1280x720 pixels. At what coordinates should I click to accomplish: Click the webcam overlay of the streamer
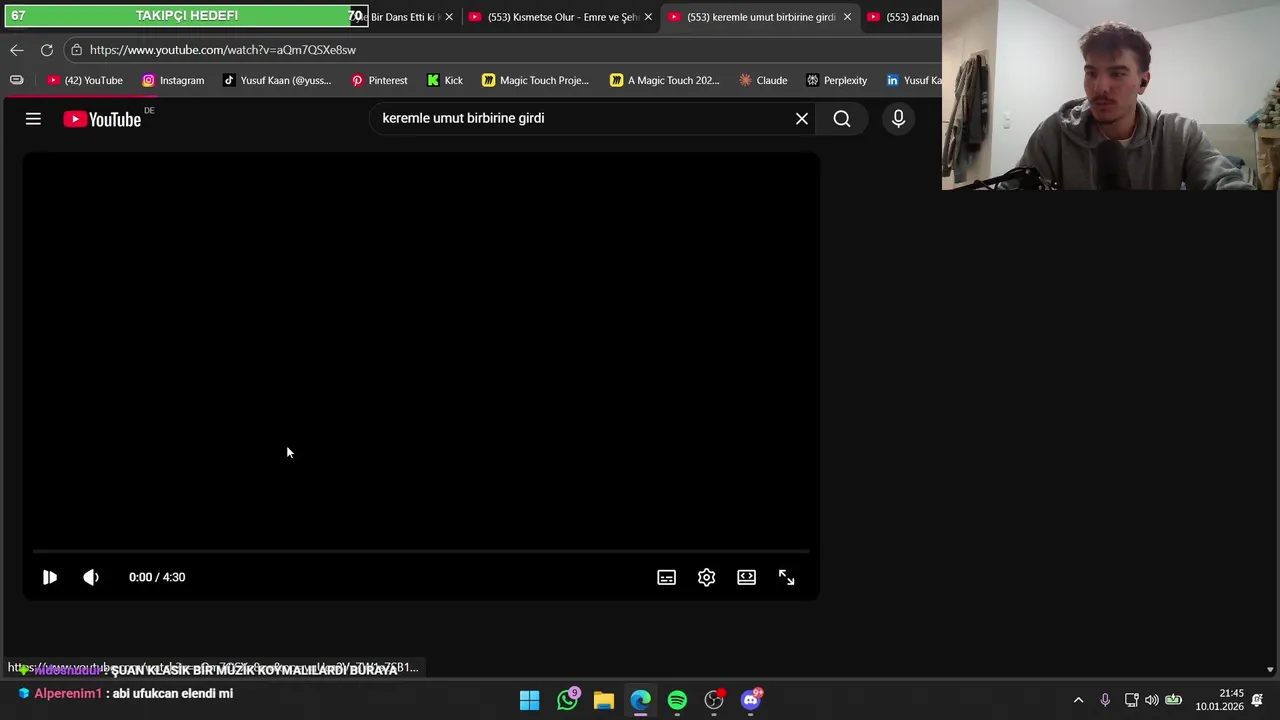pyautogui.click(x=1110, y=95)
